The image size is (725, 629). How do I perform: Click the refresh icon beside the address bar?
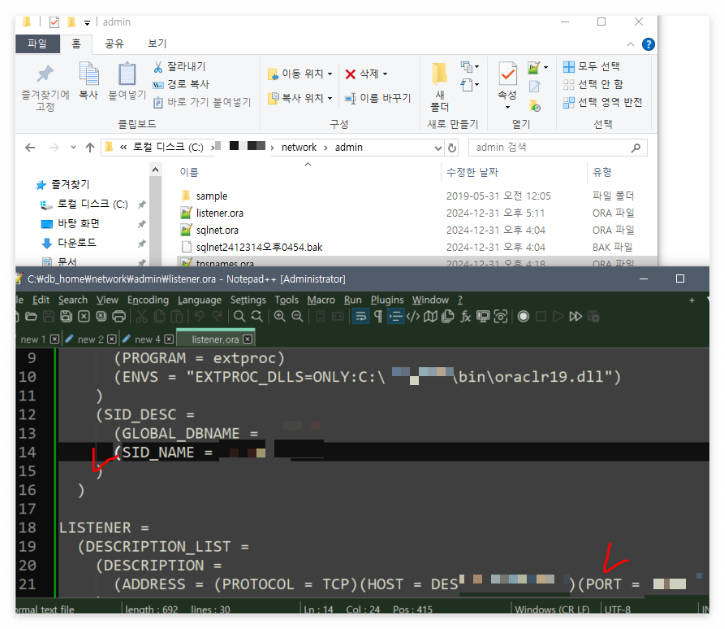pyautogui.click(x=452, y=148)
